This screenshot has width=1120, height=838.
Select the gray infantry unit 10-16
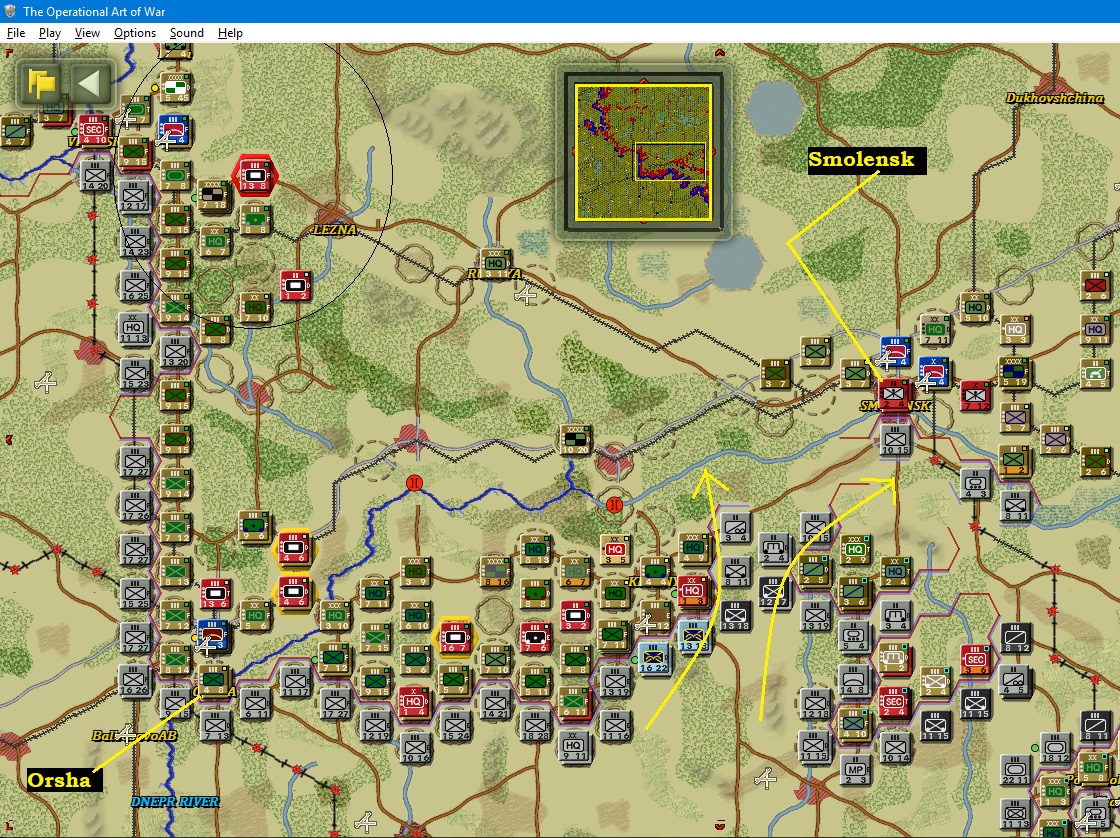tap(416, 747)
